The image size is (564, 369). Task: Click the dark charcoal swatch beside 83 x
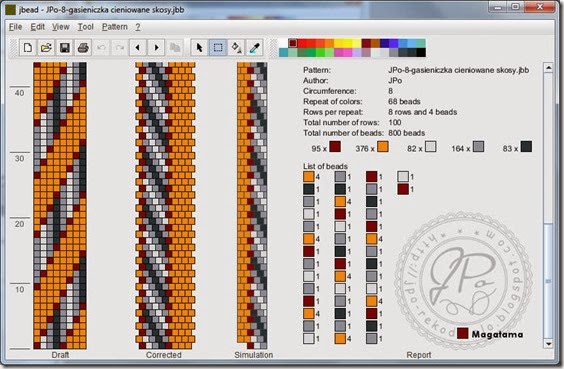point(526,147)
